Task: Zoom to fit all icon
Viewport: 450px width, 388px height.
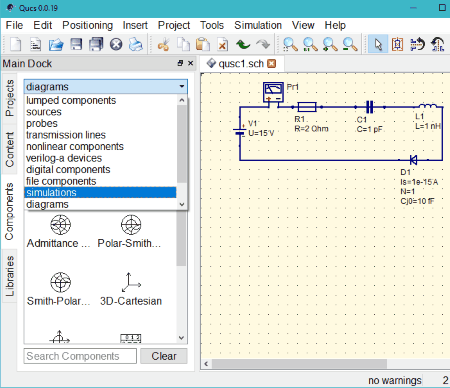Action: (290, 44)
